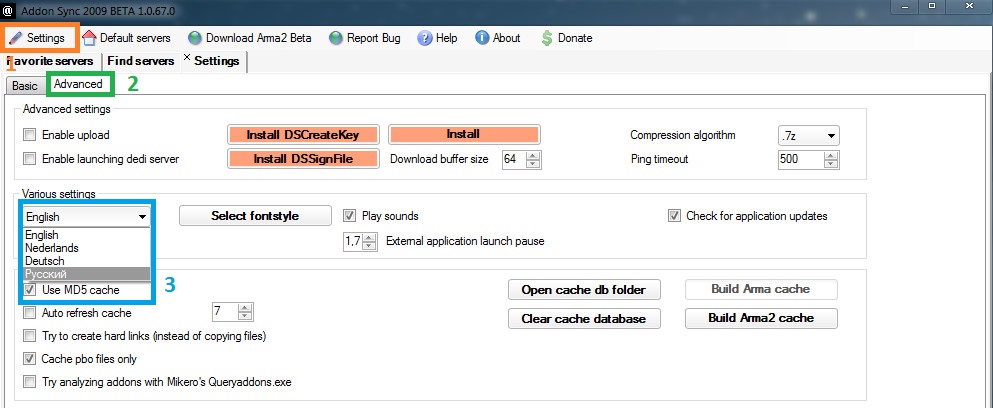Click the launch pause field showing 1,7

pos(353,241)
